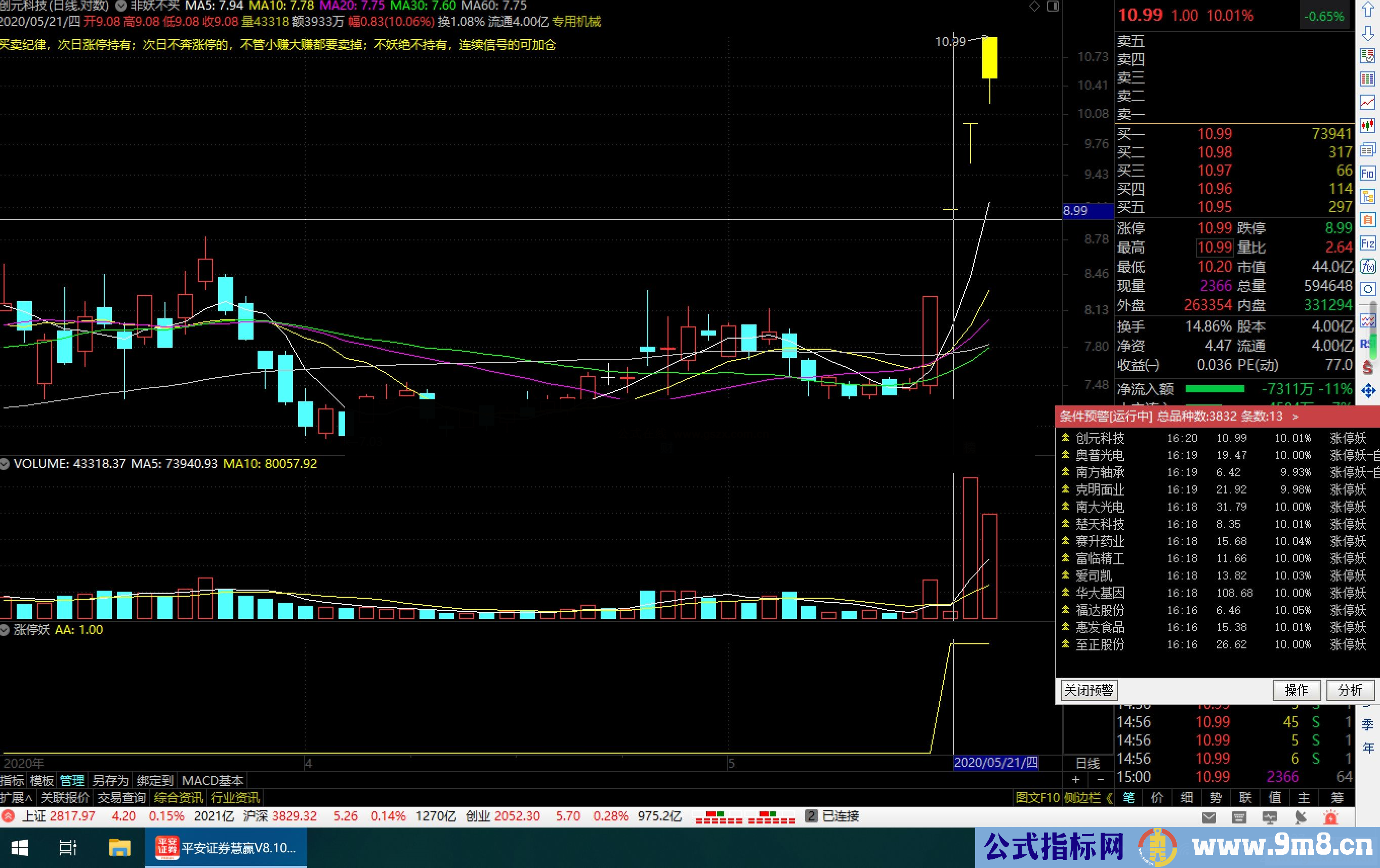Select the 管理 menu item
The width and height of the screenshot is (1380, 868).
[x=72, y=780]
